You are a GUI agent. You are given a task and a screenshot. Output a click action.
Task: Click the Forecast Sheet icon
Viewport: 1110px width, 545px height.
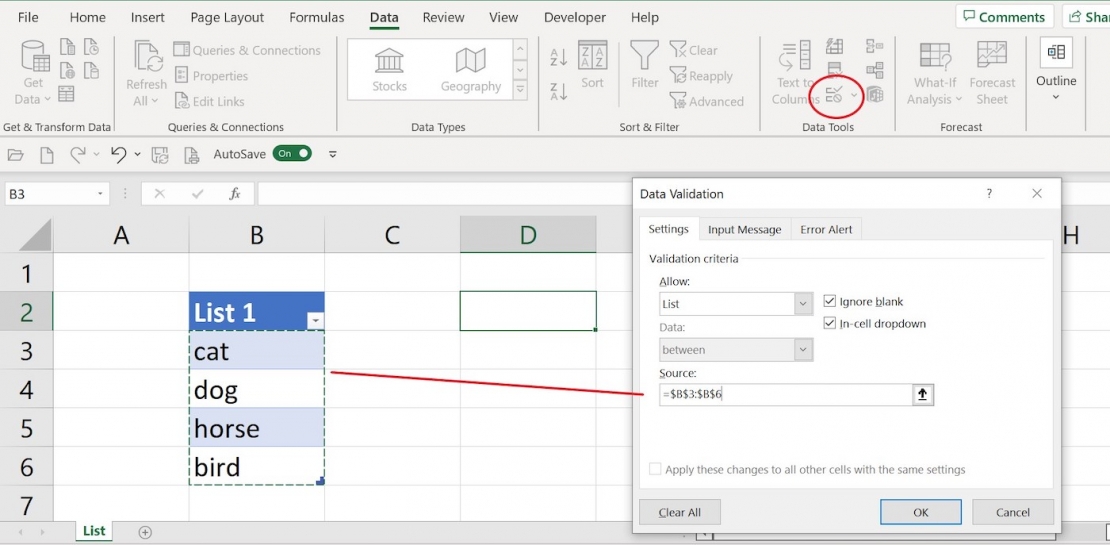pyautogui.click(x=991, y=72)
